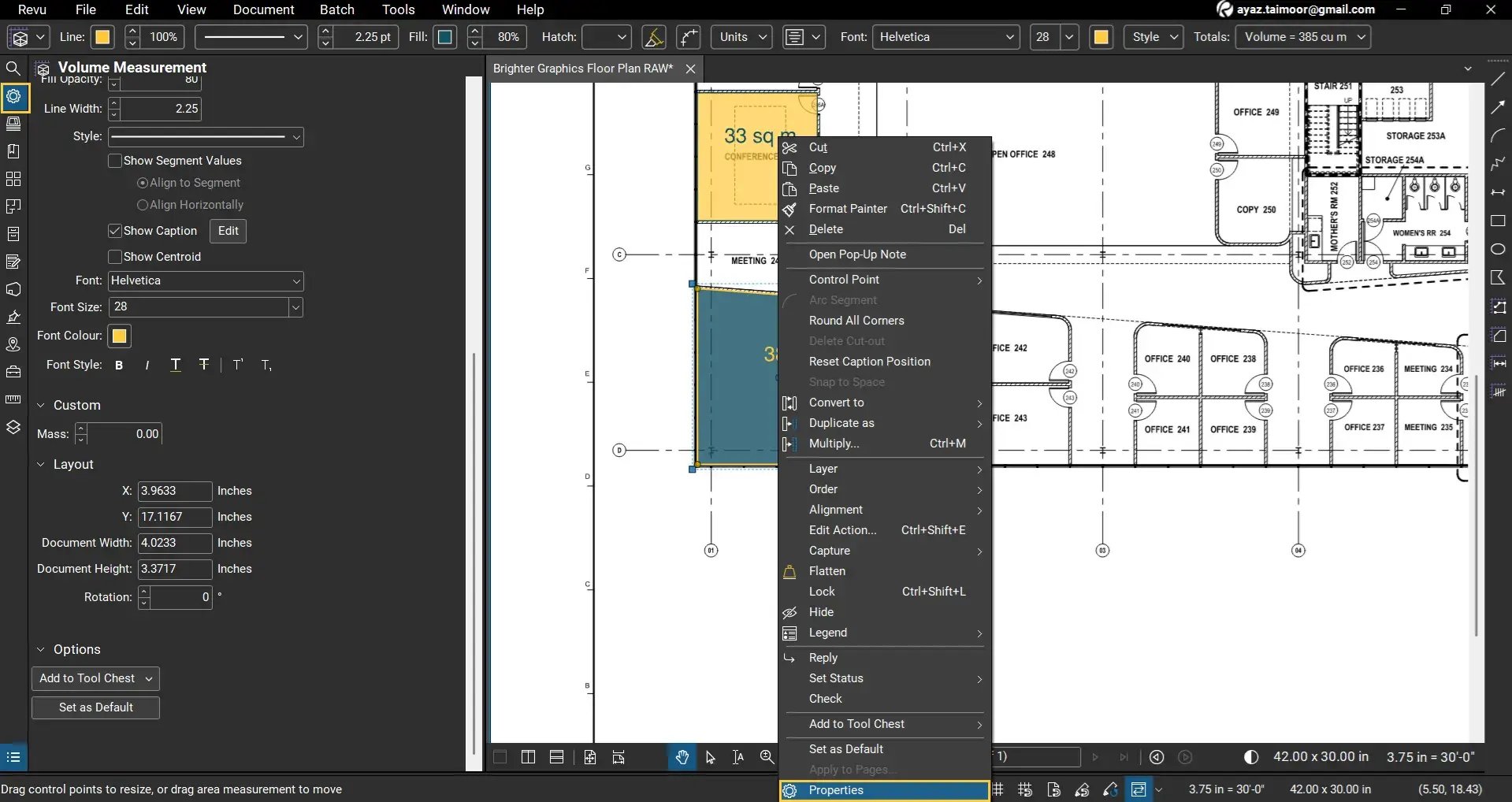Viewport: 1512px width, 802px height.
Task: Enable the Show Segment Values checkbox
Action: click(115, 160)
